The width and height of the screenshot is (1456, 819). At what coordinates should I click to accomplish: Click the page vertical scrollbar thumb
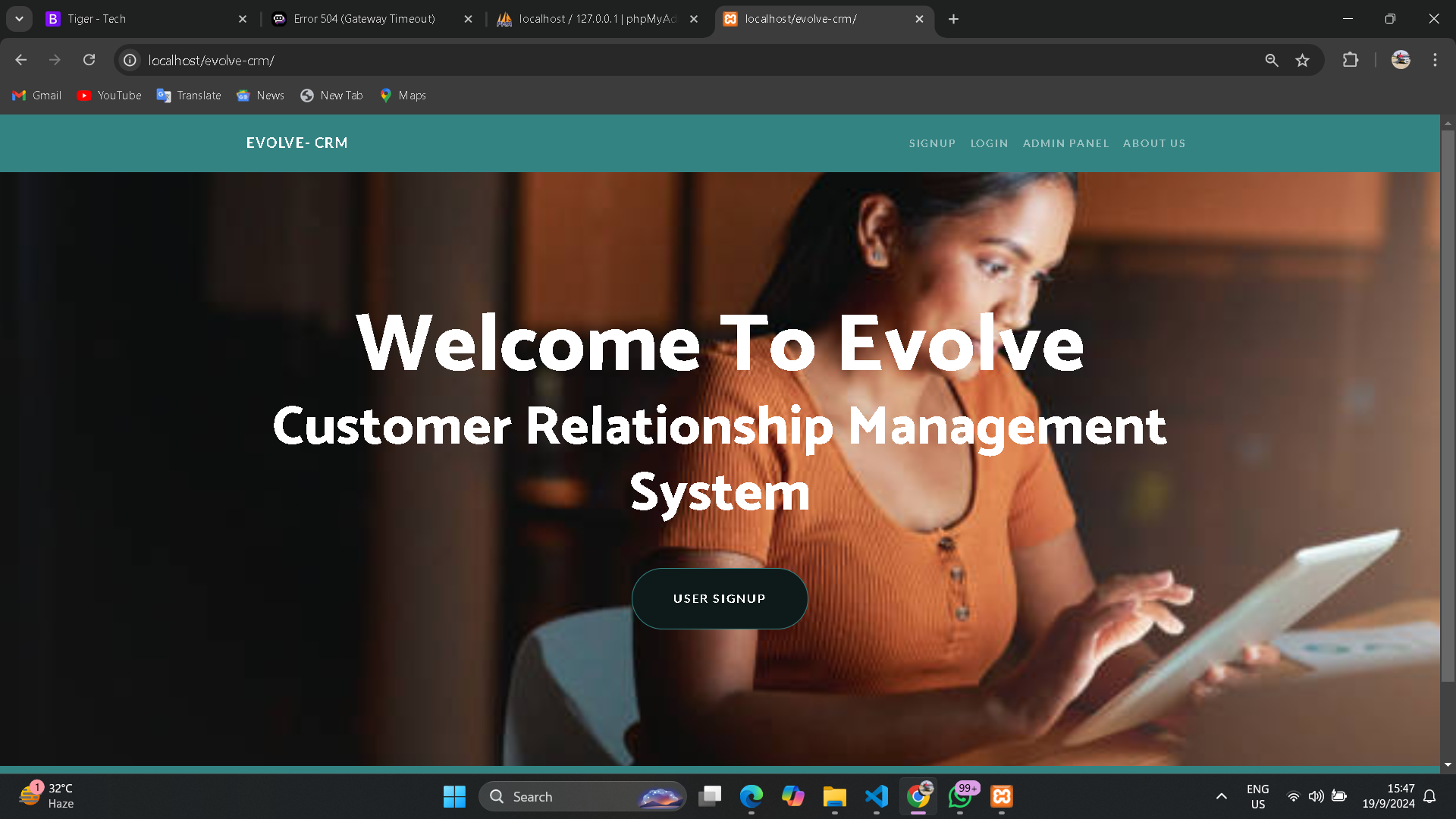(x=1448, y=406)
